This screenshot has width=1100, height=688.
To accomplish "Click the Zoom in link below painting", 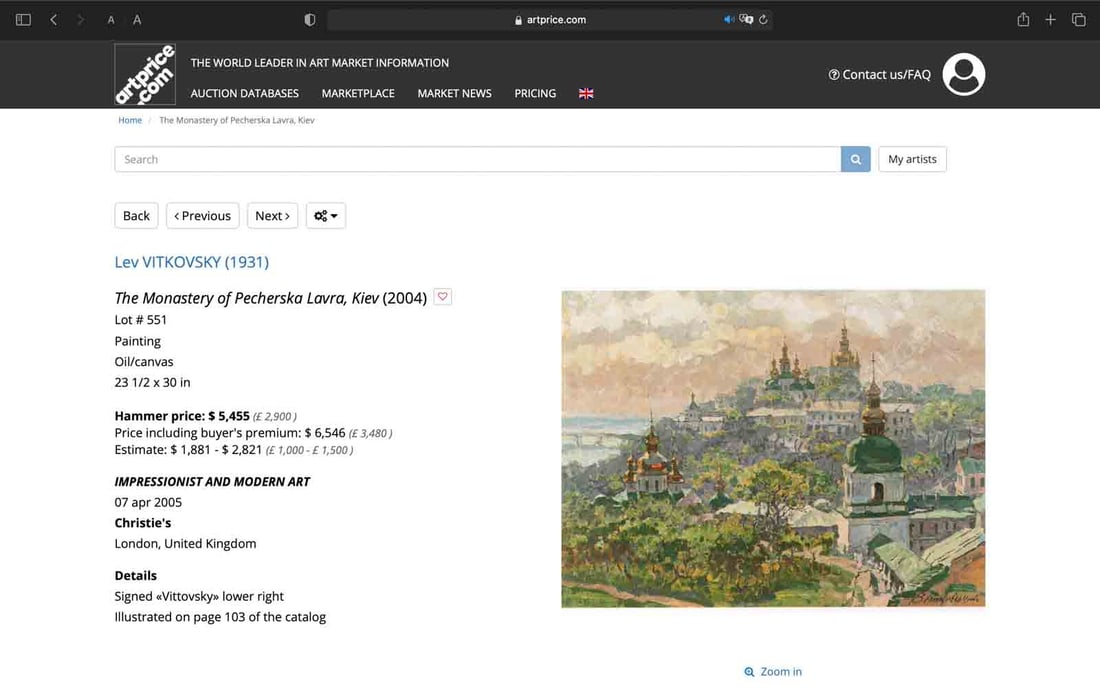I will click(x=774, y=672).
